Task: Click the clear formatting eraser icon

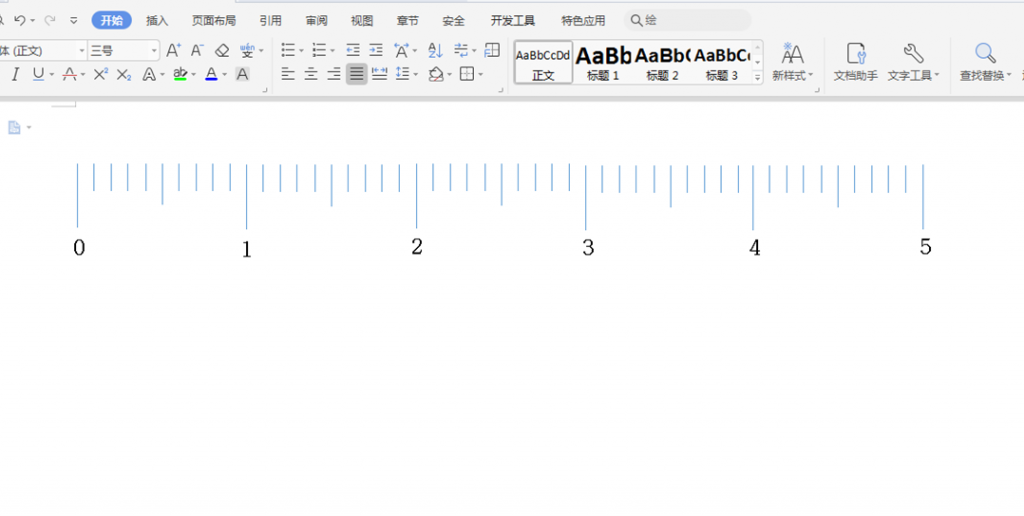Action: click(x=222, y=50)
